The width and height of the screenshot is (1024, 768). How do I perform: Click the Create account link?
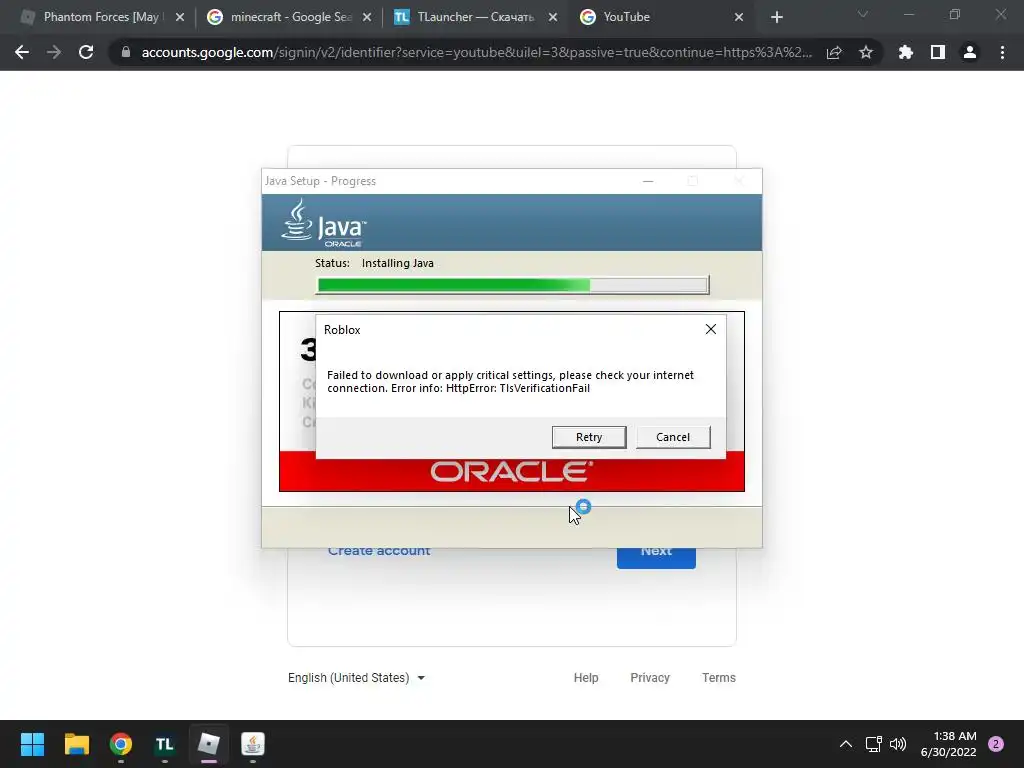tap(379, 551)
